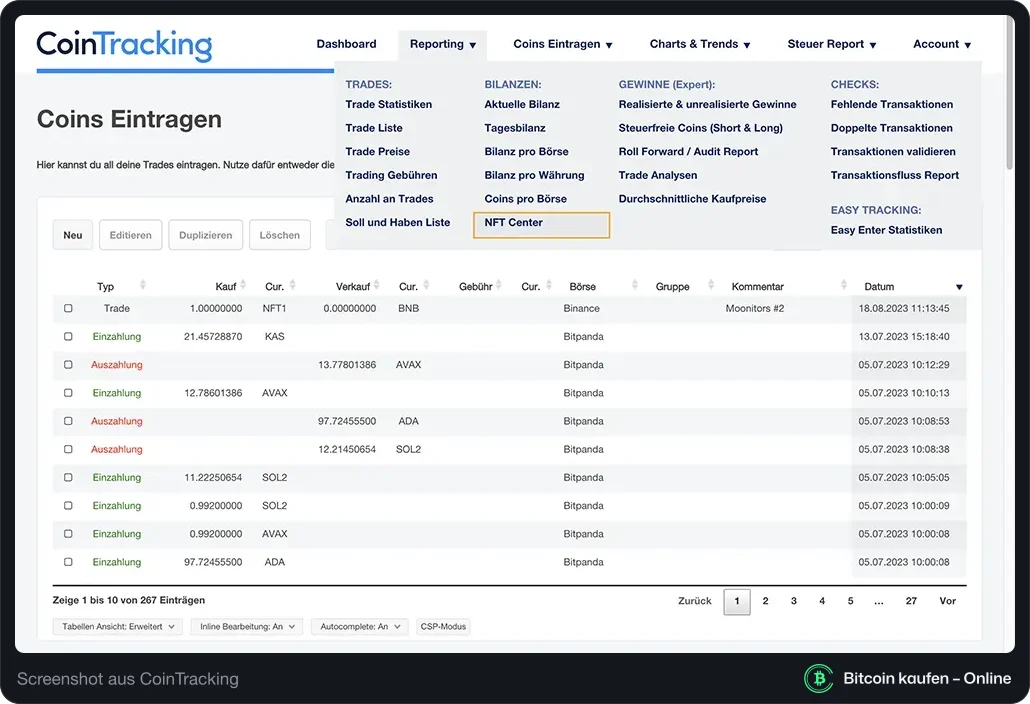Click the CSP-Modus button
The width and height of the screenshot is (1030, 704).
click(443, 627)
